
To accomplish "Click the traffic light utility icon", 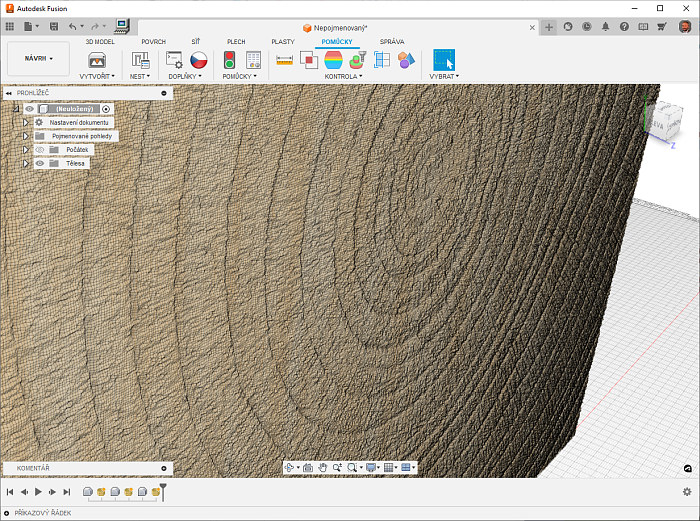I will coord(229,60).
